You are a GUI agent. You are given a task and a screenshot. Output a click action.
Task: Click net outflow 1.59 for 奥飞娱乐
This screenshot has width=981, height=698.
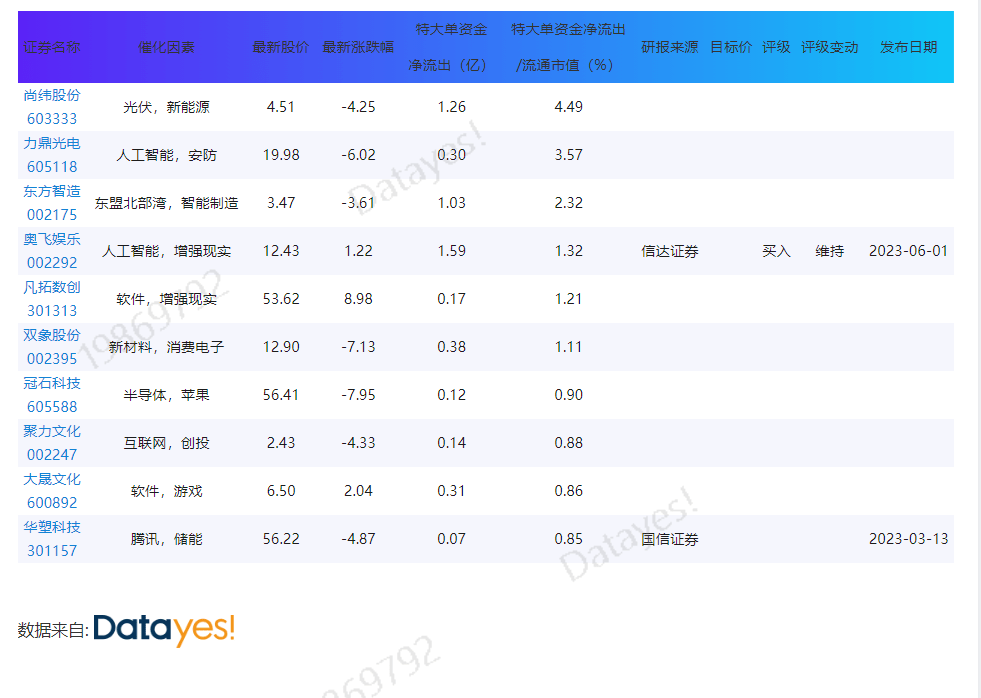point(451,251)
